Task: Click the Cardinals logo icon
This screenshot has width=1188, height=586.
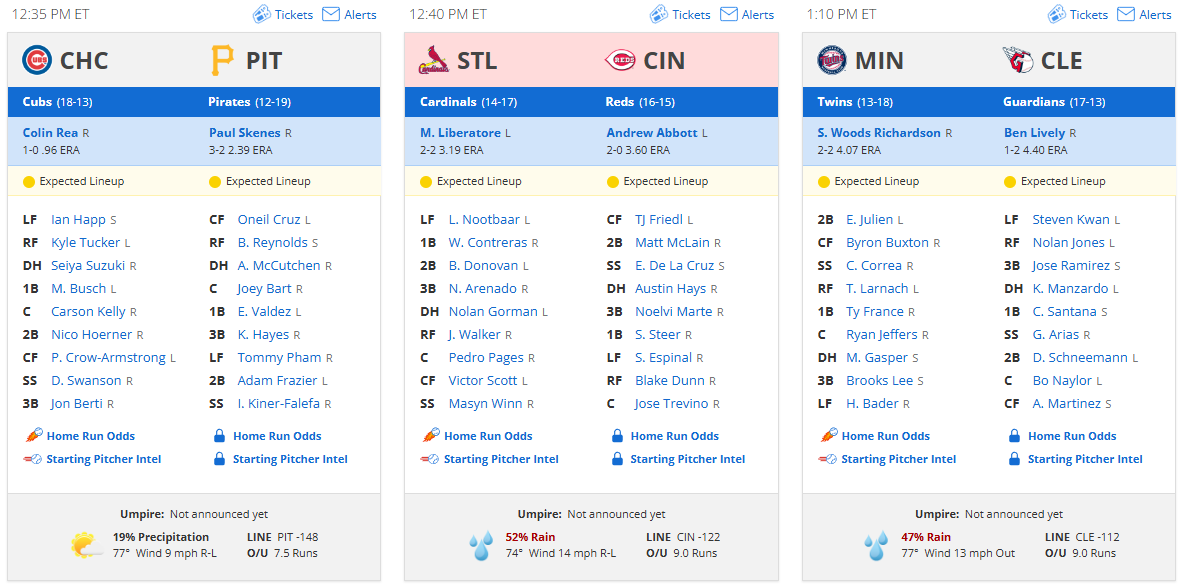Action: click(x=433, y=61)
